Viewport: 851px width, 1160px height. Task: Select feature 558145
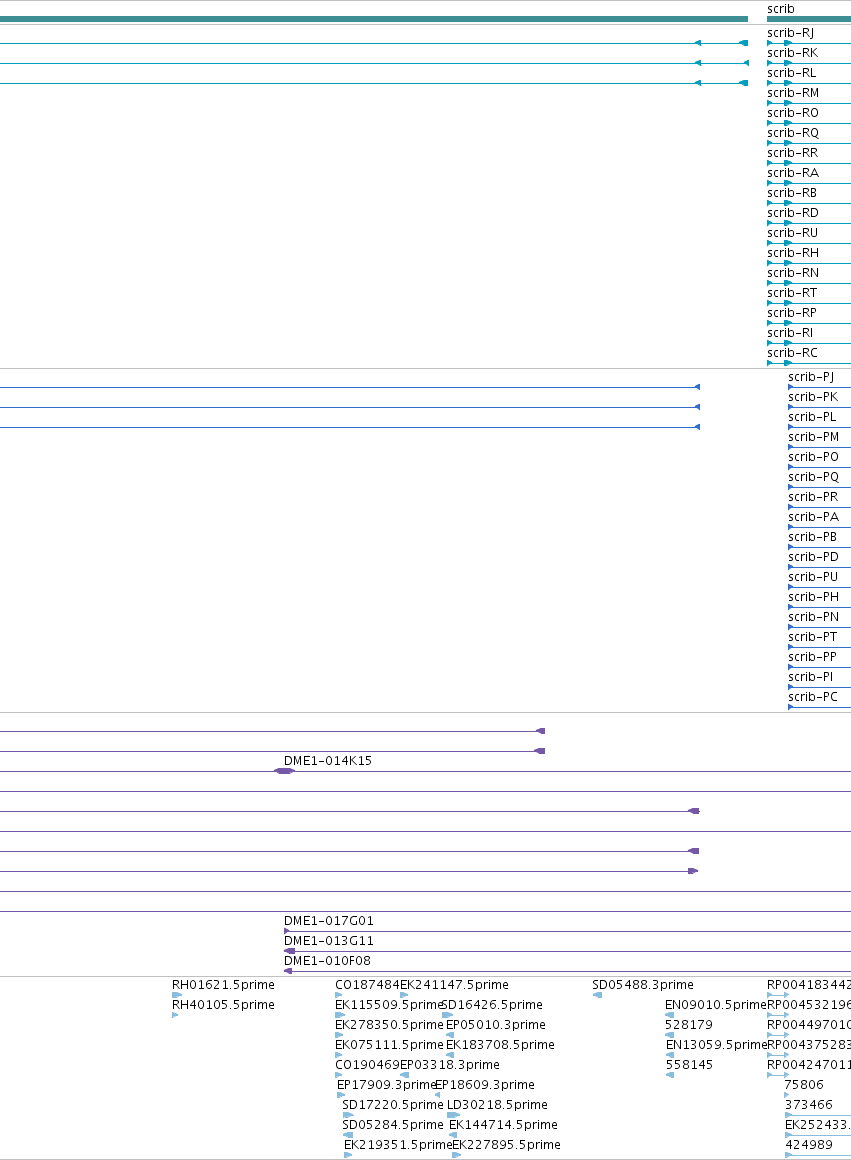689,1065
